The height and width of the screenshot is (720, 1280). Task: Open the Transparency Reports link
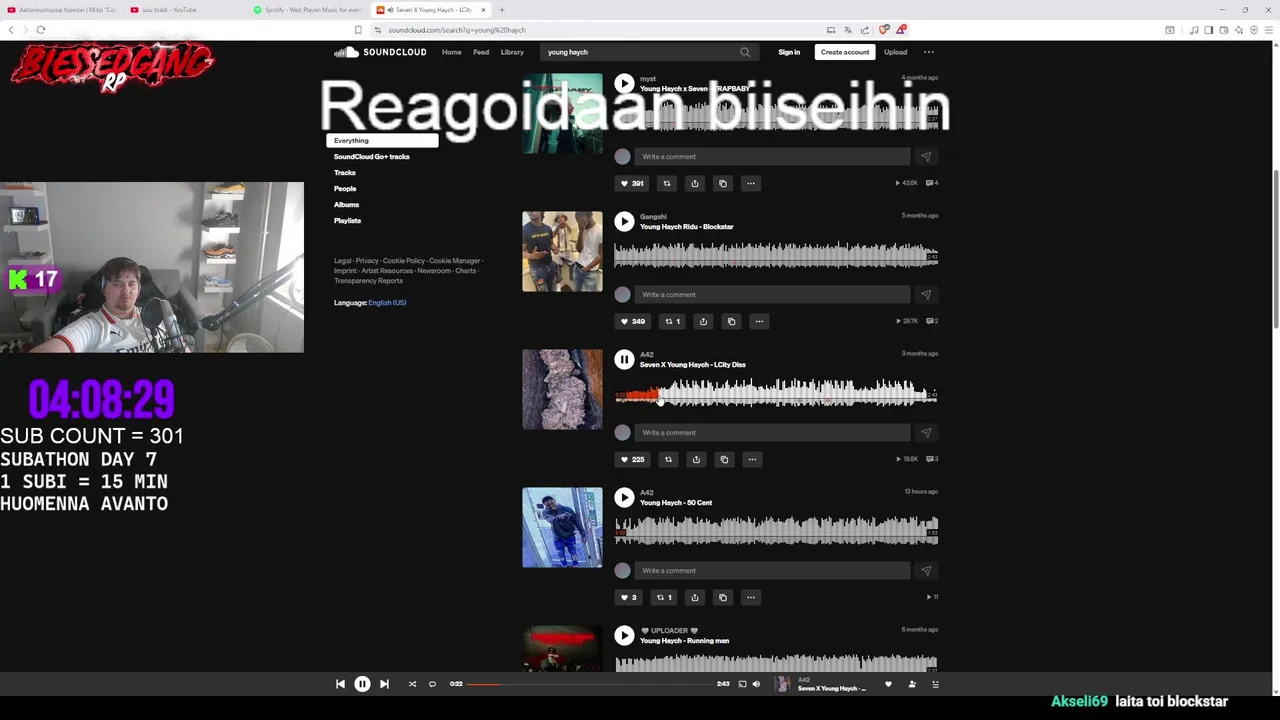pyautogui.click(x=368, y=281)
